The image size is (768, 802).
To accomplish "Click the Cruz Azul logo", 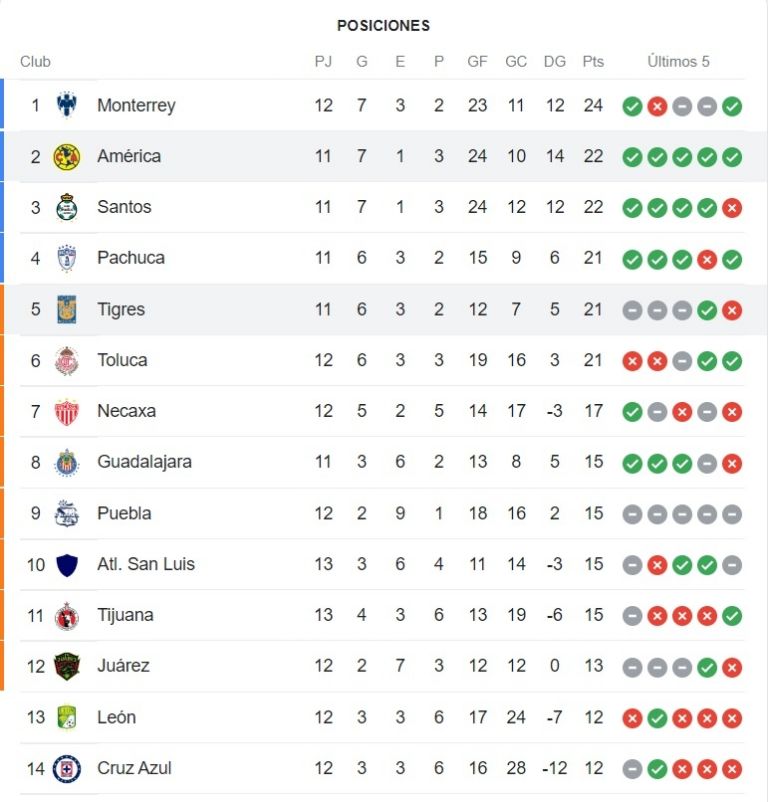I will click(66, 768).
